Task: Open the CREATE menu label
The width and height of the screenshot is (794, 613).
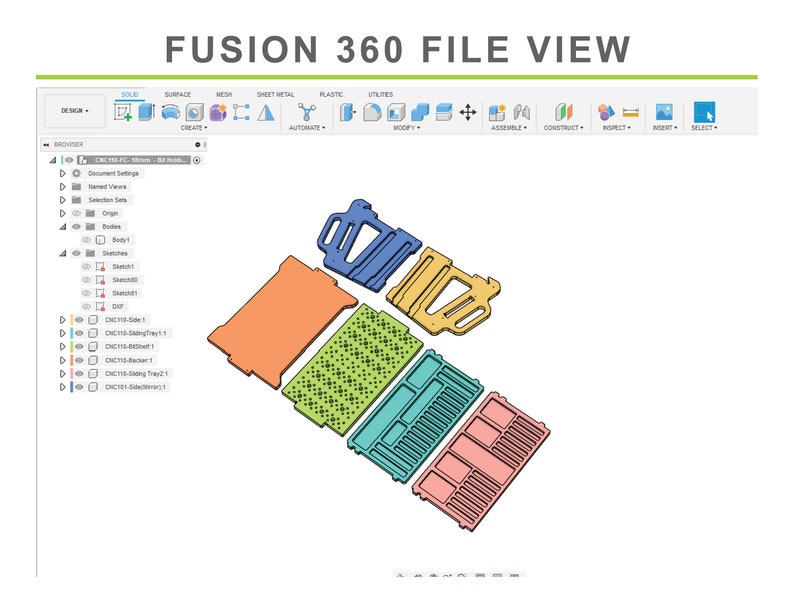Action: (x=194, y=128)
